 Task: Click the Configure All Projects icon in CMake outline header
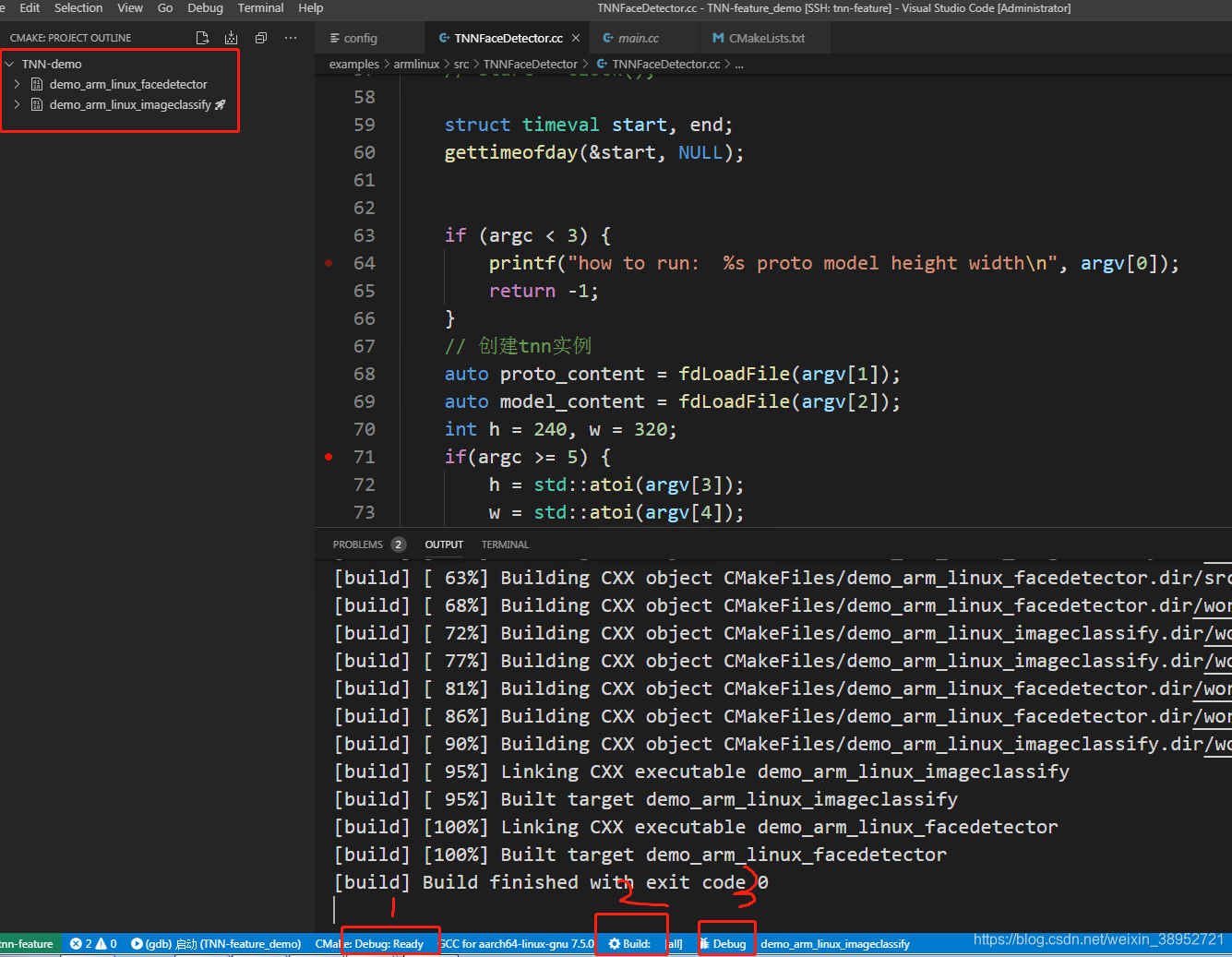point(202,38)
